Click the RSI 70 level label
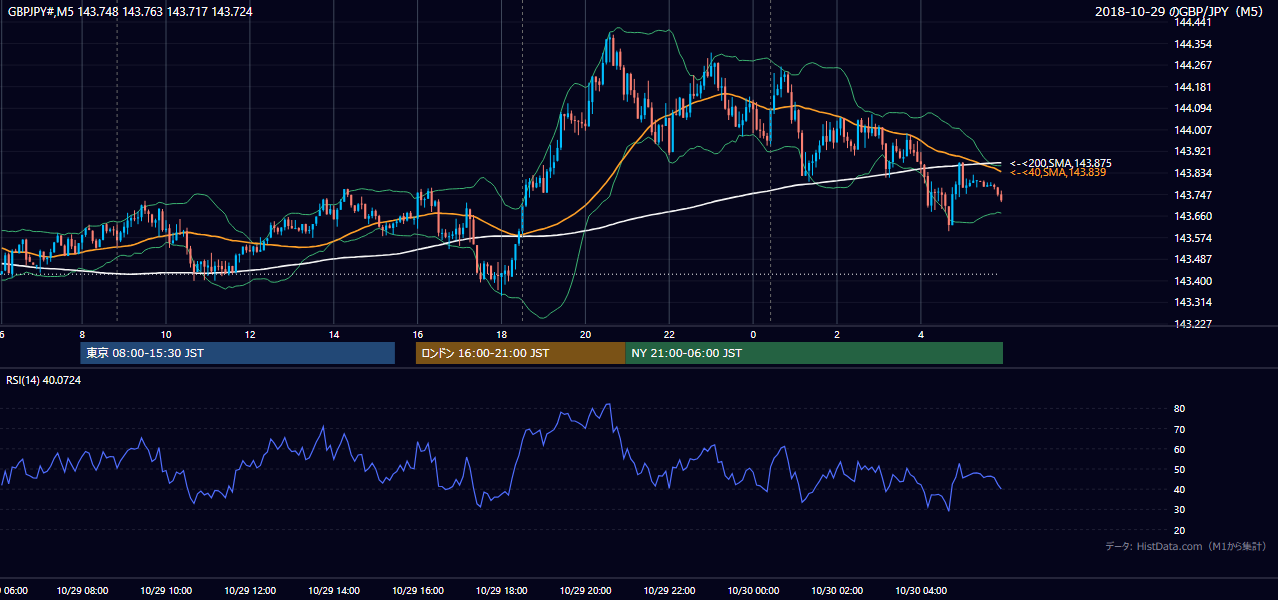Image resolution: width=1278 pixels, height=600 pixels. (1180, 429)
